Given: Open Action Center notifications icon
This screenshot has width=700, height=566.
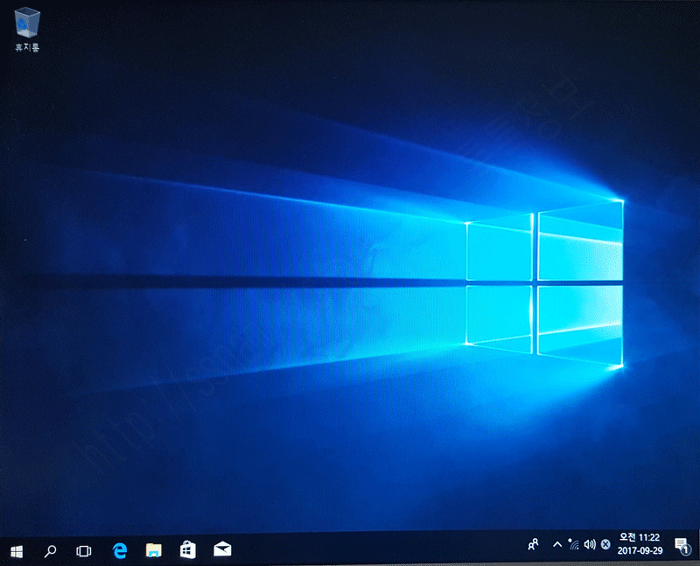Looking at the screenshot, I should [x=682, y=546].
